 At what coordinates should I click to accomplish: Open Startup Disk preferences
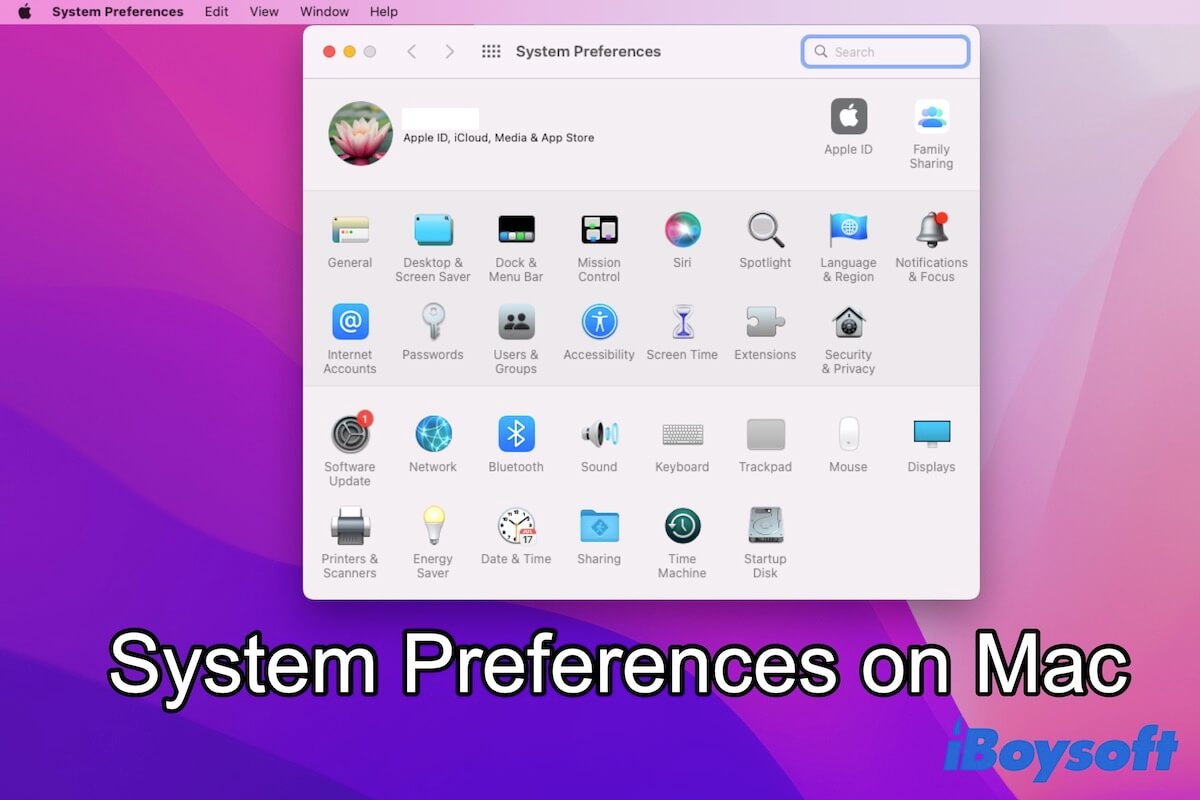pyautogui.click(x=765, y=527)
